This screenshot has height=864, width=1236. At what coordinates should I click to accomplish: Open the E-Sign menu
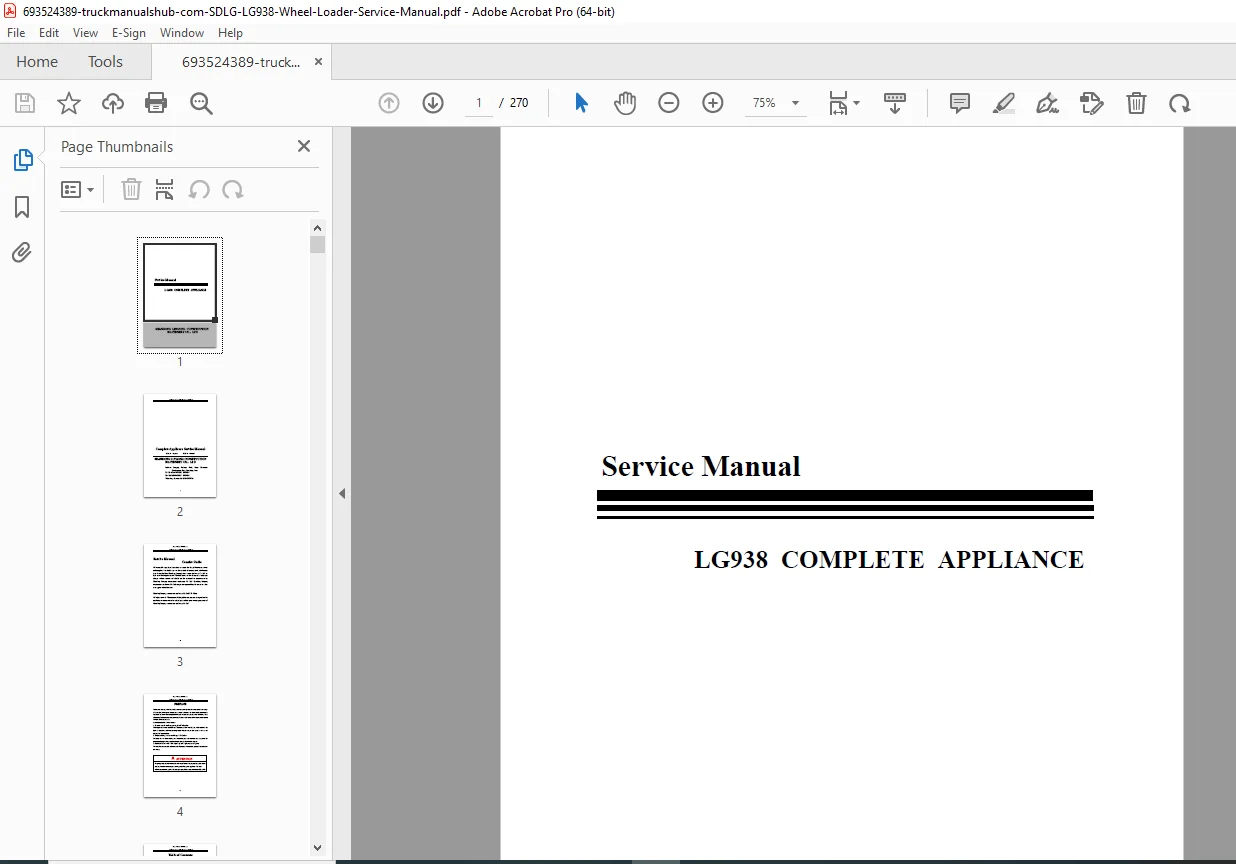pos(129,33)
